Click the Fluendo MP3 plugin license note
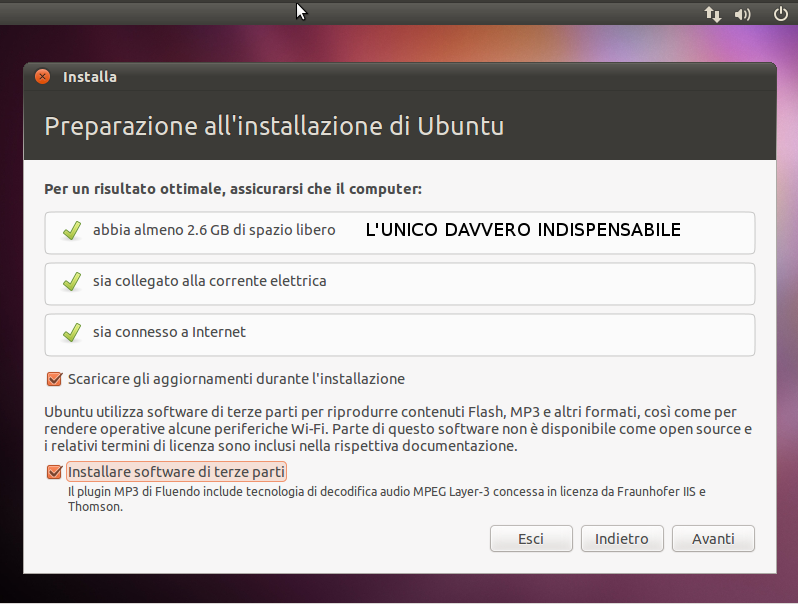Viewport: 798px width, 604px height. pyautogui.click(x=387, y=499)
